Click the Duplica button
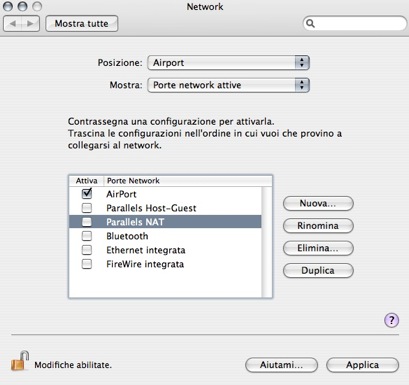409x385 pixels. point(318,270)
